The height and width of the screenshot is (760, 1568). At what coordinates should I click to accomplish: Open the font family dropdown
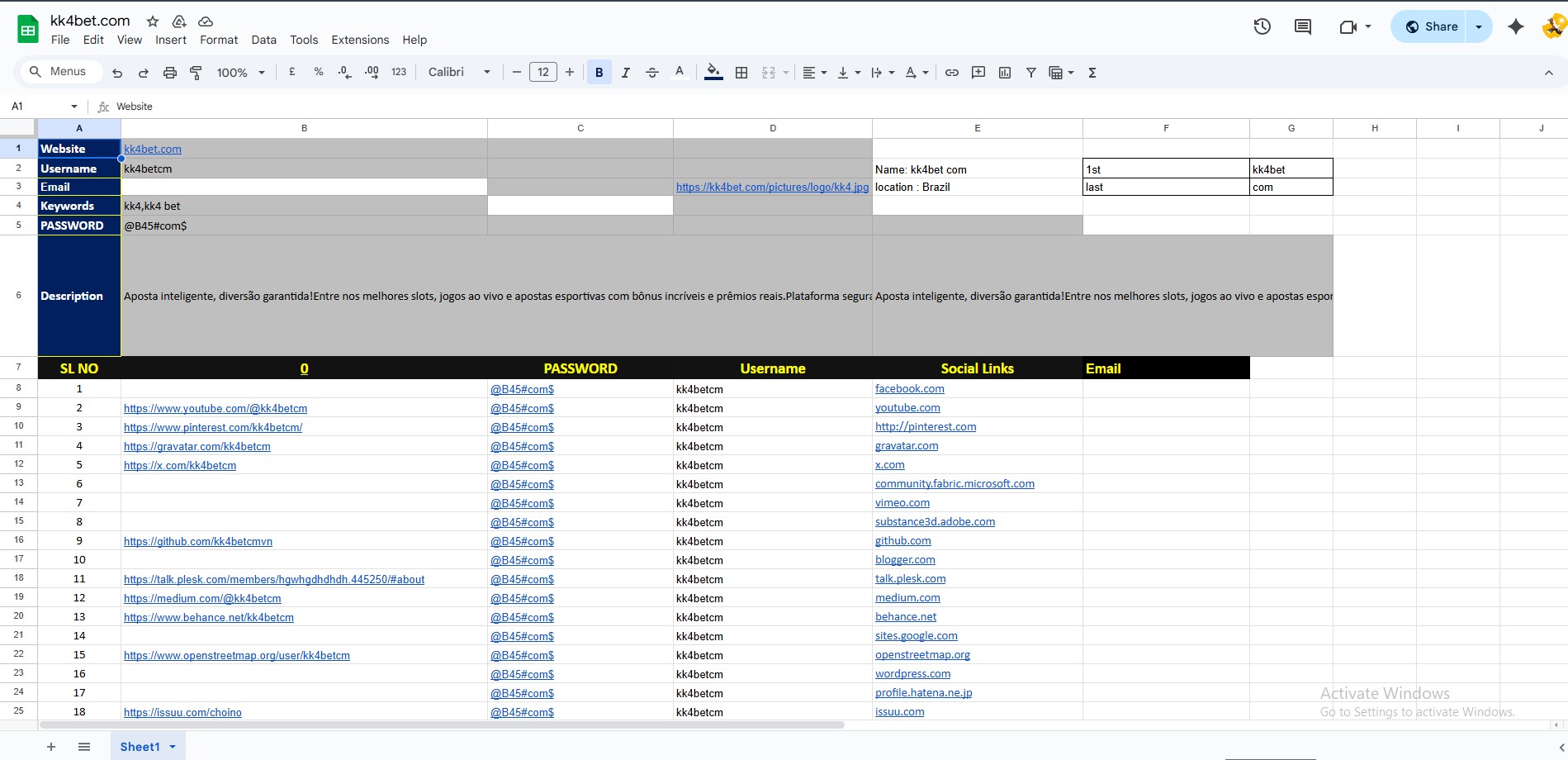458,72
